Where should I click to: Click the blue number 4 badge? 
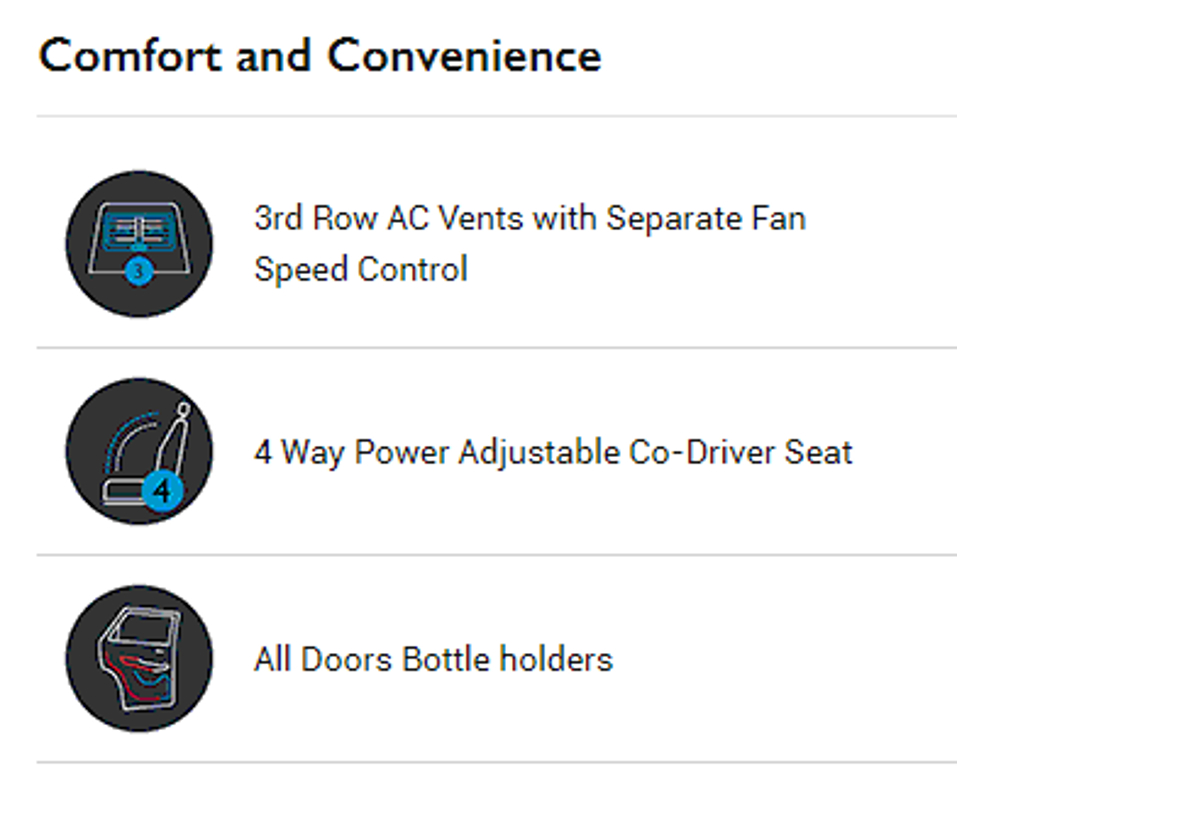tap(163, 490)
